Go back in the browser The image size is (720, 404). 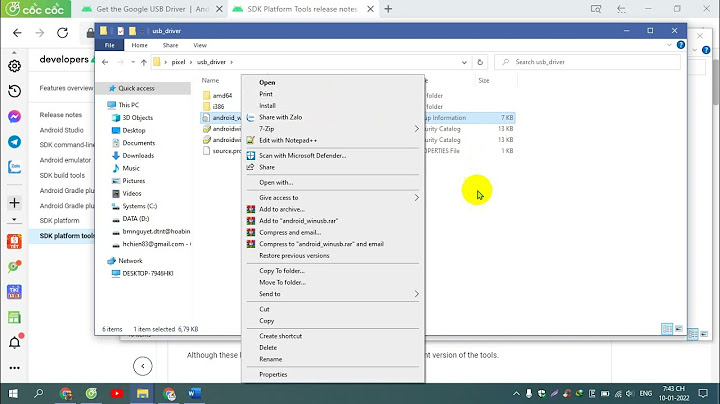[x=17, y=33]
